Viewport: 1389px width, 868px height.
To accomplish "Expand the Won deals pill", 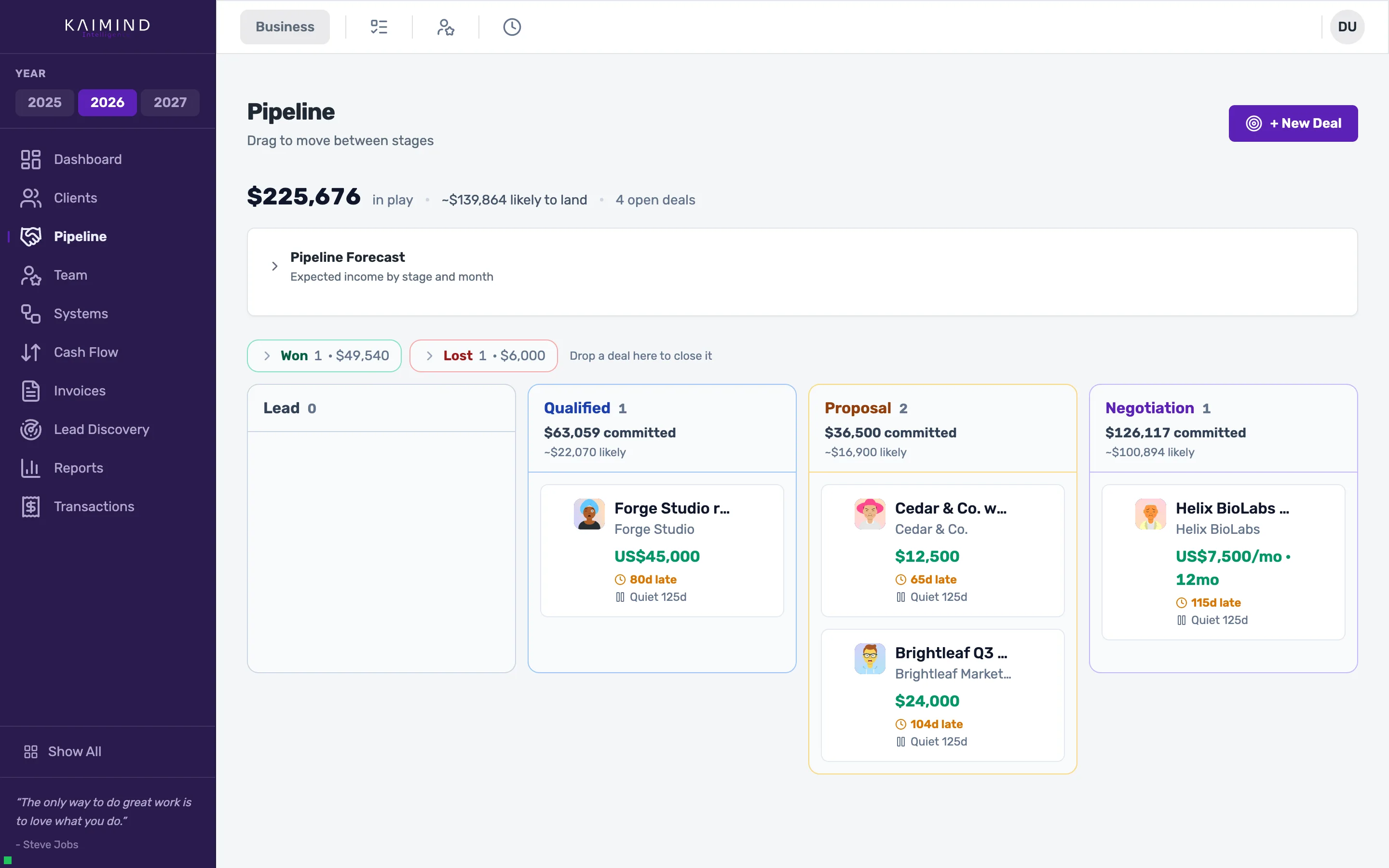I will tap(324, 356).
